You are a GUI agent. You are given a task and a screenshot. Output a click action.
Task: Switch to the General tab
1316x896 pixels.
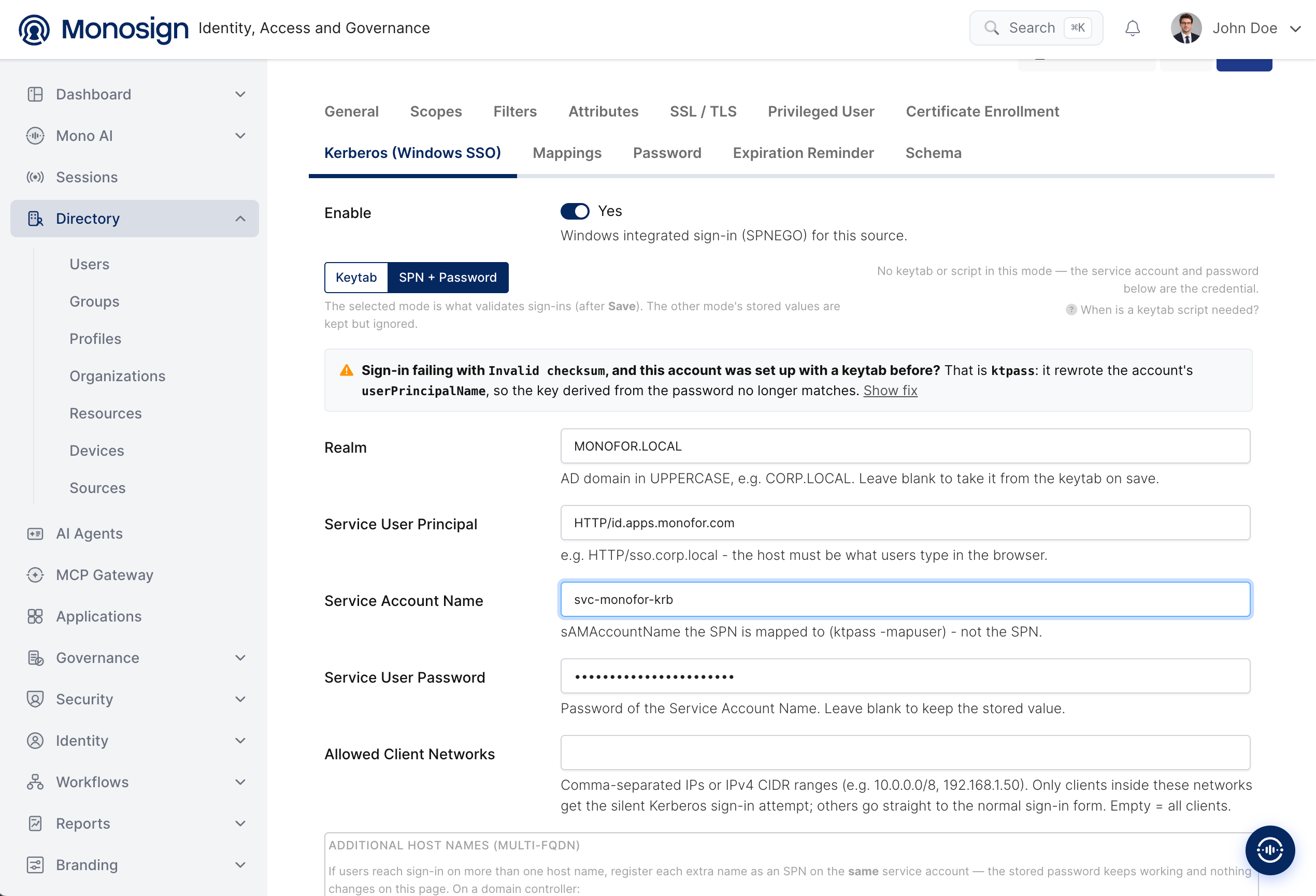click(x=352, y=111)
